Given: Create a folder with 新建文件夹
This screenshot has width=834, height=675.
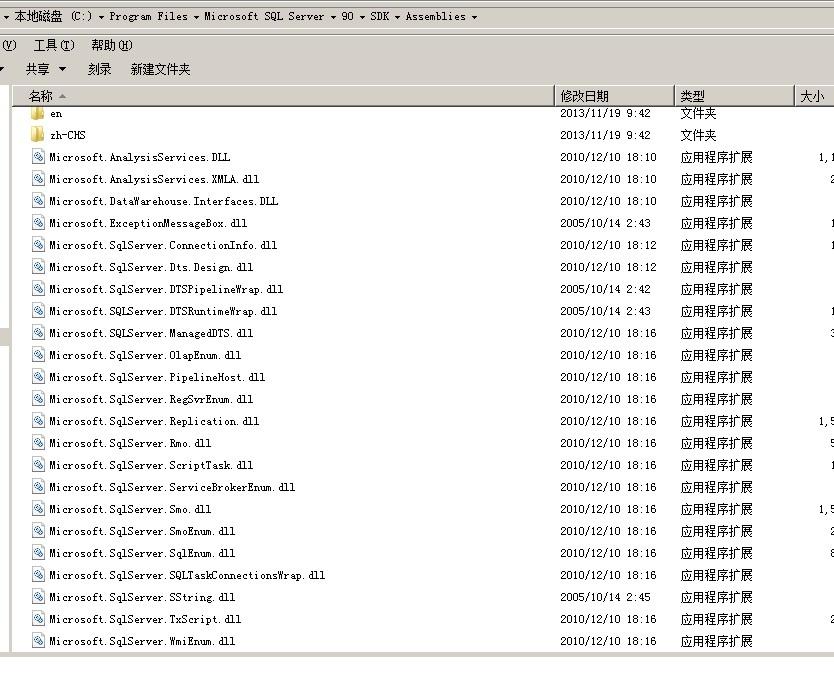Looking at the screenshot, I should [x=160, y=69].
